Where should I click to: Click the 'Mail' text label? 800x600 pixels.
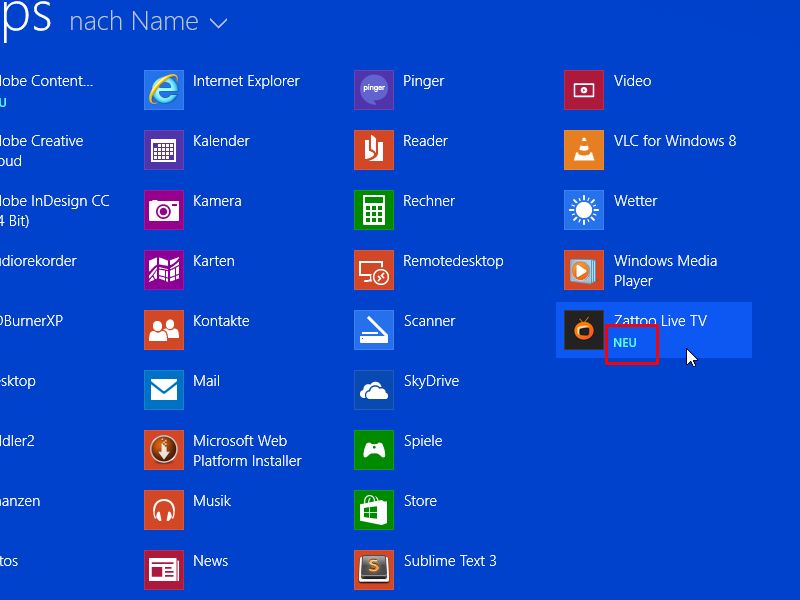207,381
